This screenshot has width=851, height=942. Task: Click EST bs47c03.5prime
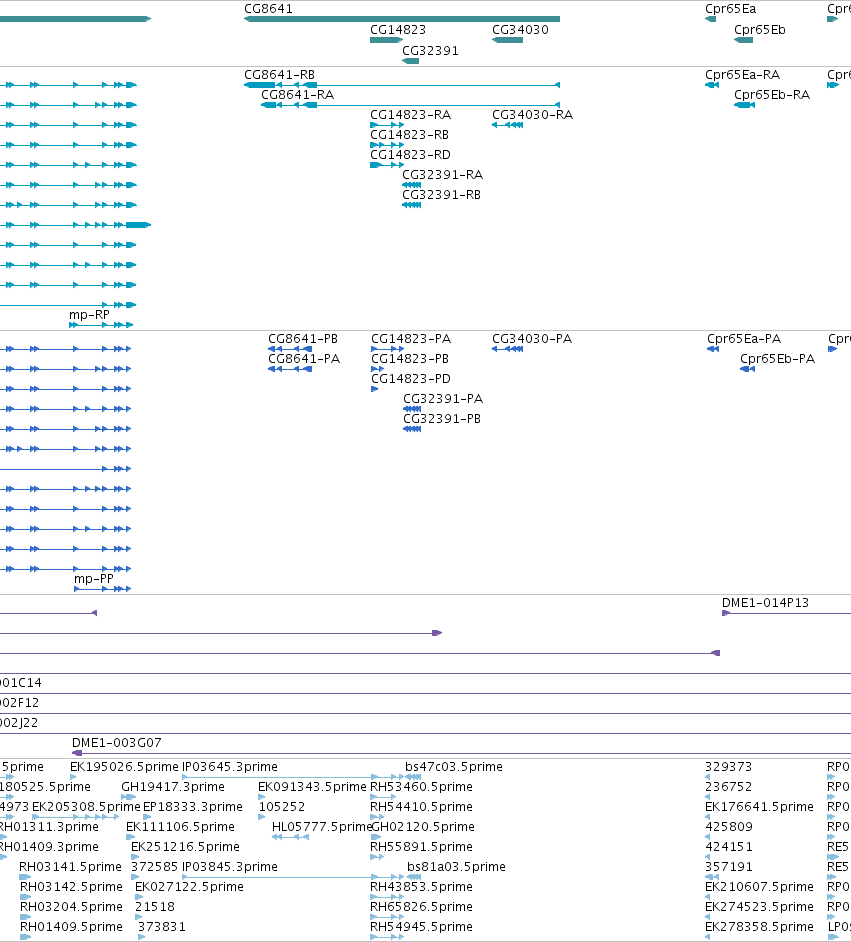454,767
